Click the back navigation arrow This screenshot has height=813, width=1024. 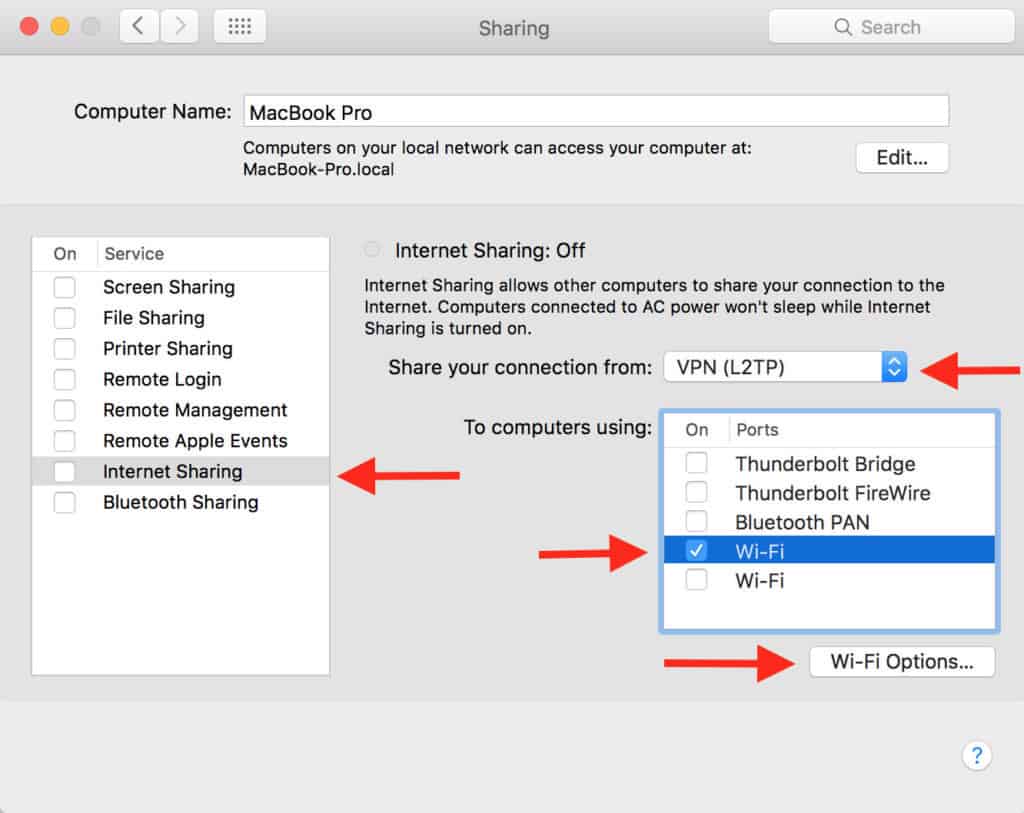pyautogui.click(x=138, y=27)
